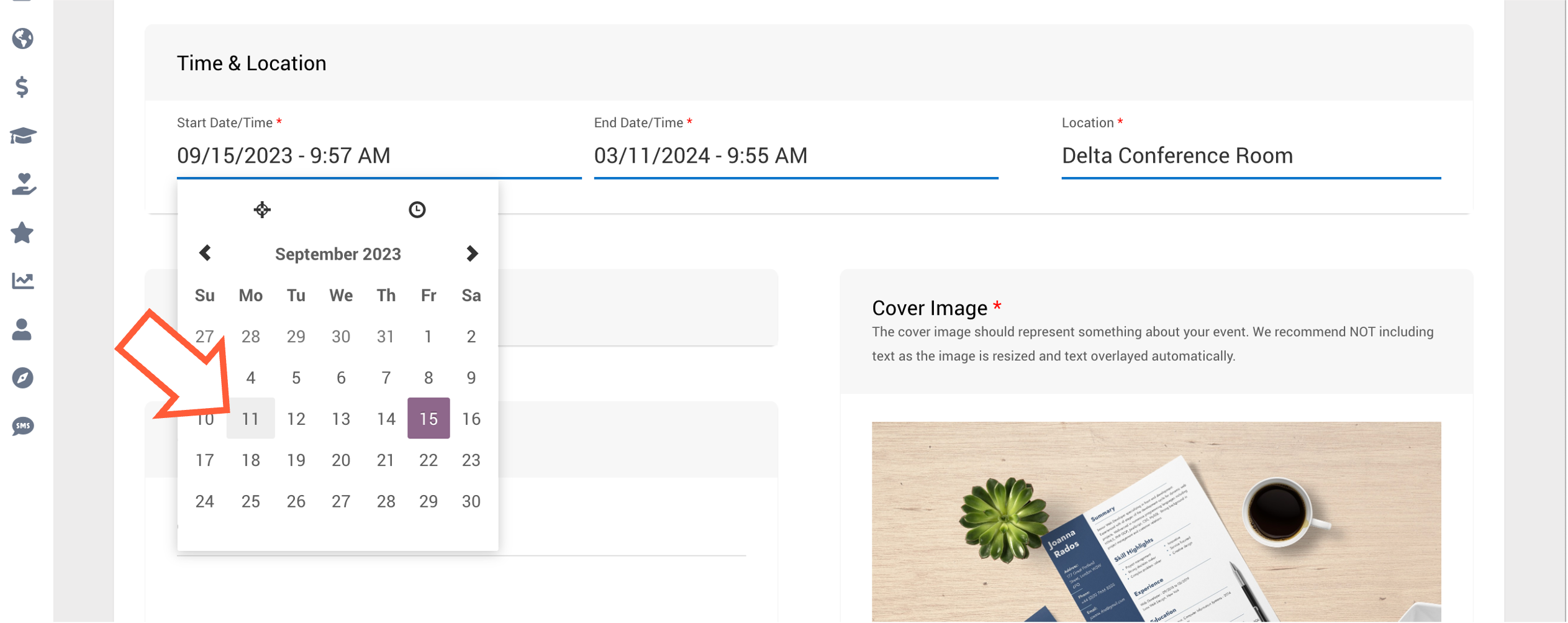Open the dollar sign finance icon
Viewport: 1568px width, 623px height.
coord(22,87)
